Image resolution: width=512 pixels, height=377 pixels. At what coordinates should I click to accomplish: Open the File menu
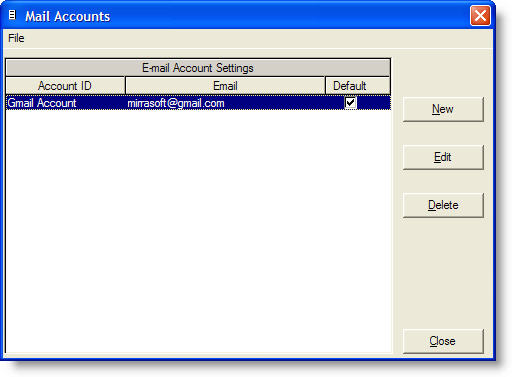click(16, 38)
